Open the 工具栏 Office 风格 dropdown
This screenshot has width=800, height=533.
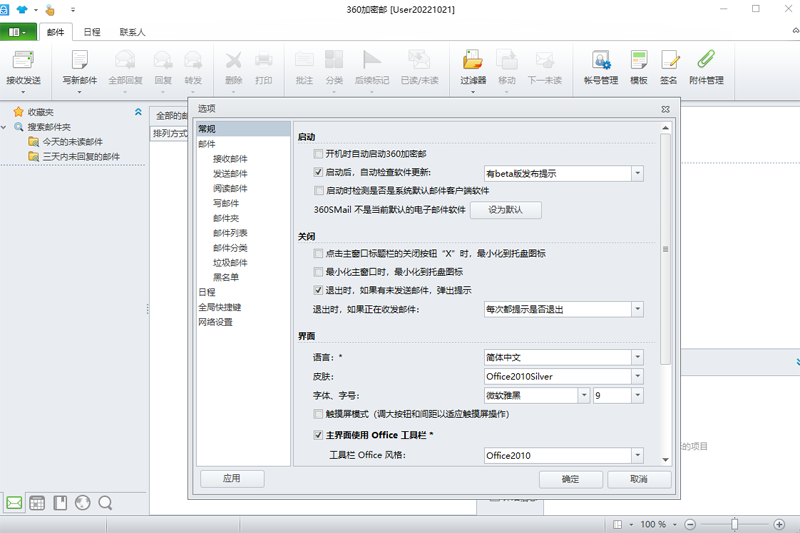[637, 455]
